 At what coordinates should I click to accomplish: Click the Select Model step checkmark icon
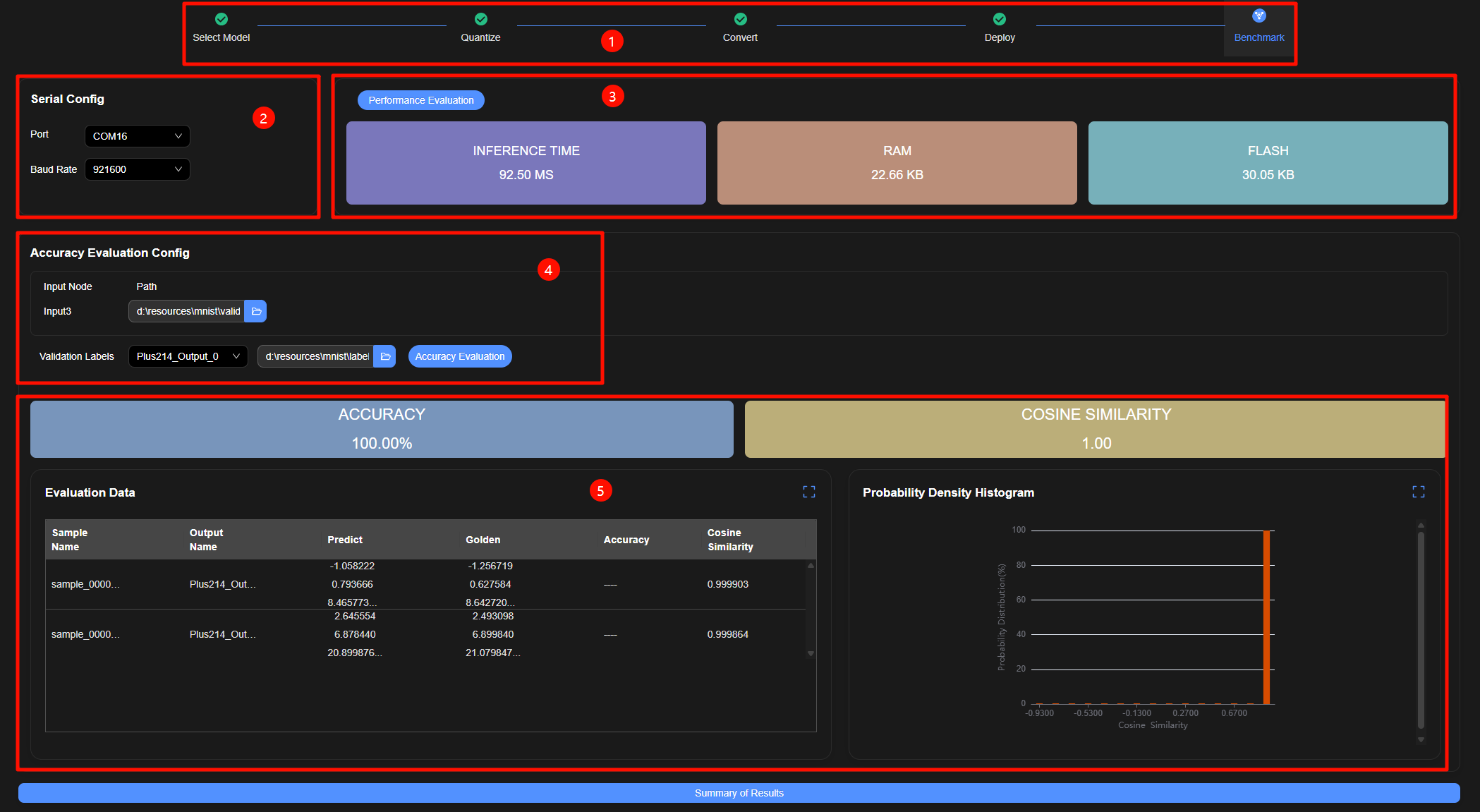tap(222, 19)
